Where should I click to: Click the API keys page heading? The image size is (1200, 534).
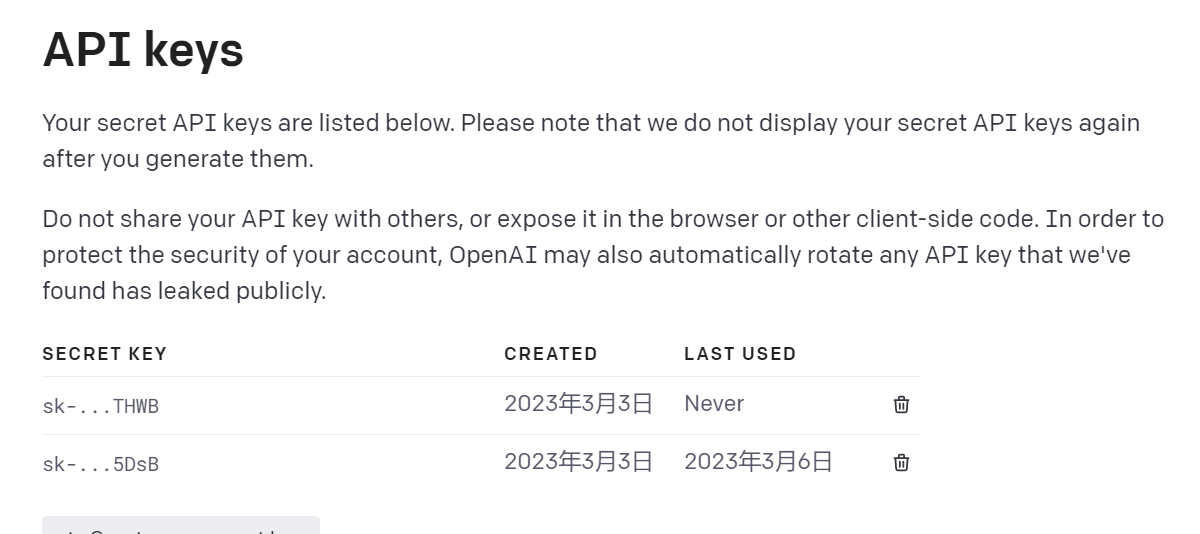[143, 50]
